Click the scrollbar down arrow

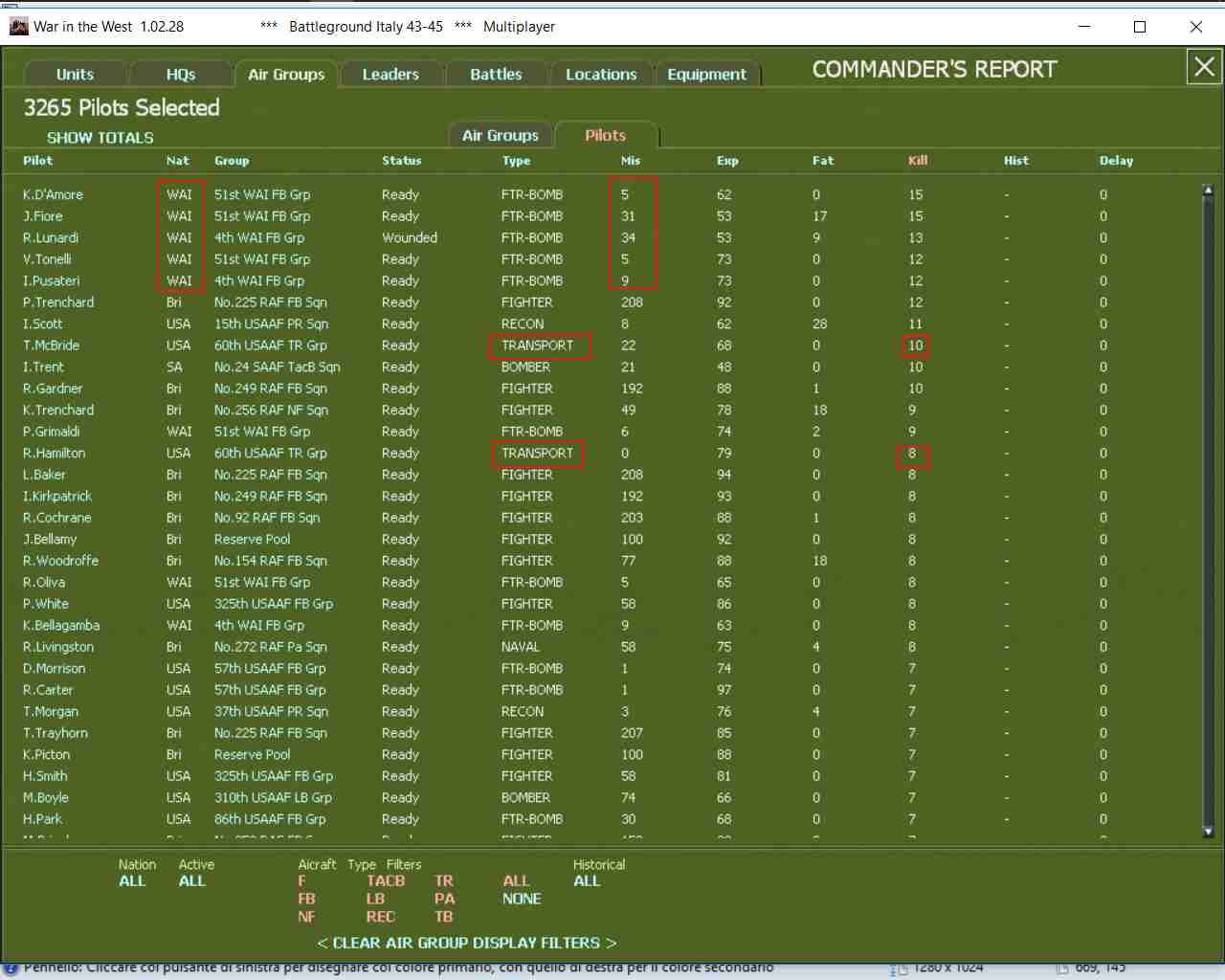click(x=1208, y=832)
